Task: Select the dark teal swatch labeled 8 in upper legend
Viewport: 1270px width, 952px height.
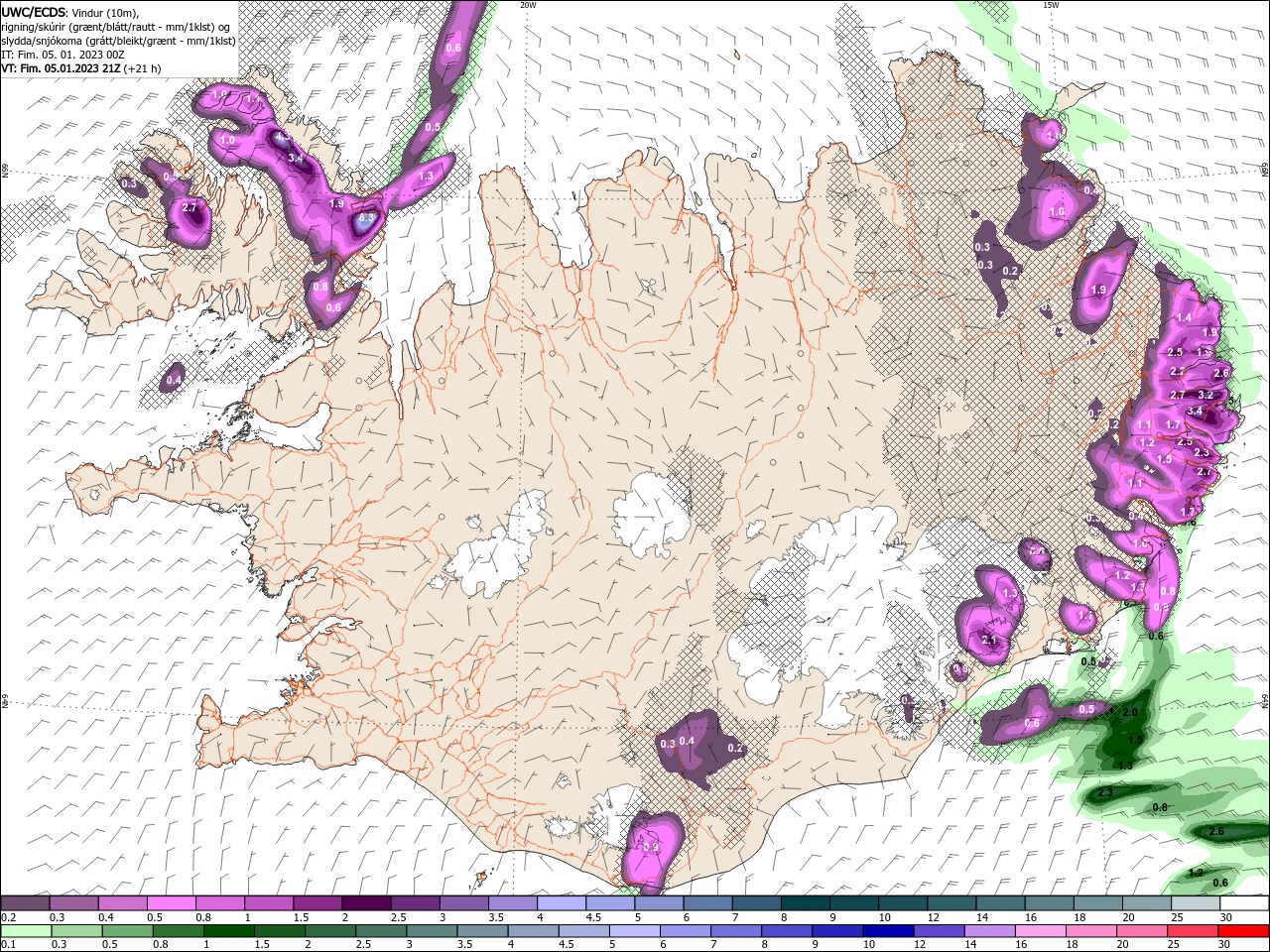Action: point(805,903)
